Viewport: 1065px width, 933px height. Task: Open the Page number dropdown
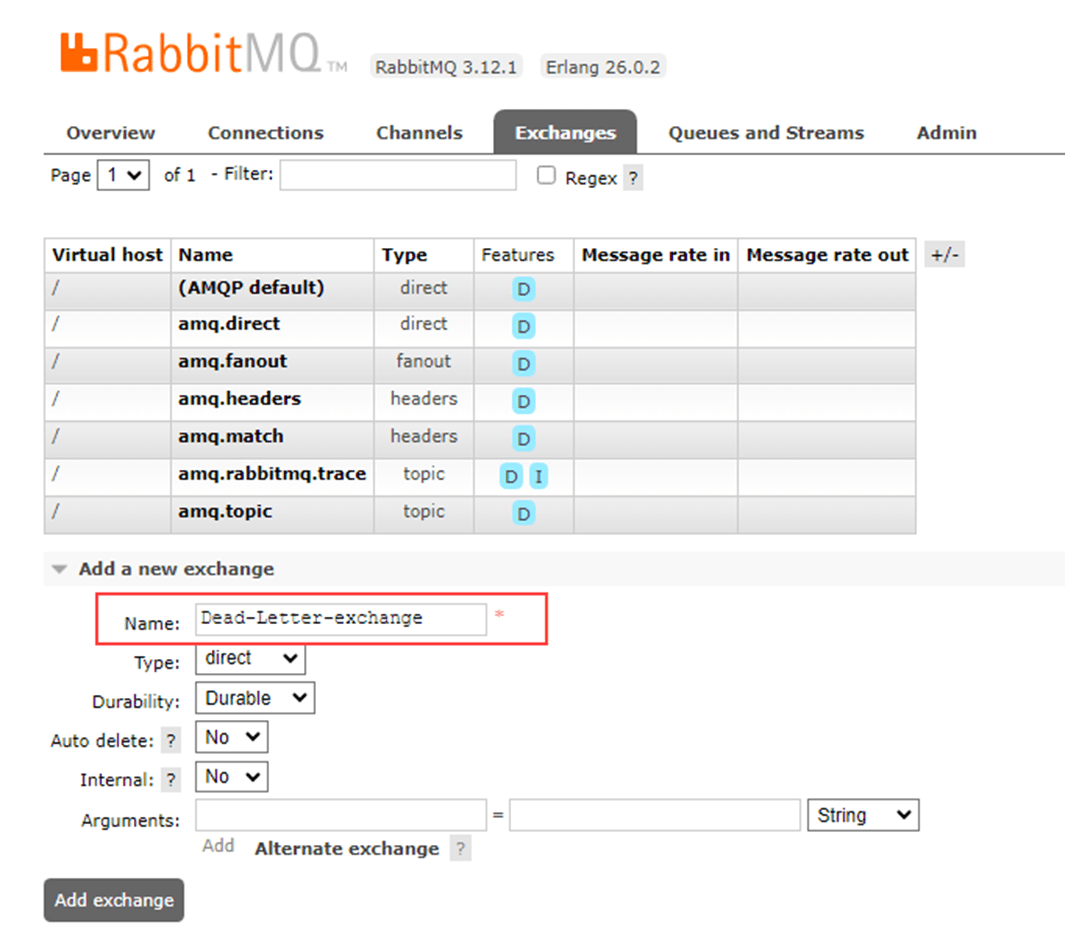(x=124, y=175)
